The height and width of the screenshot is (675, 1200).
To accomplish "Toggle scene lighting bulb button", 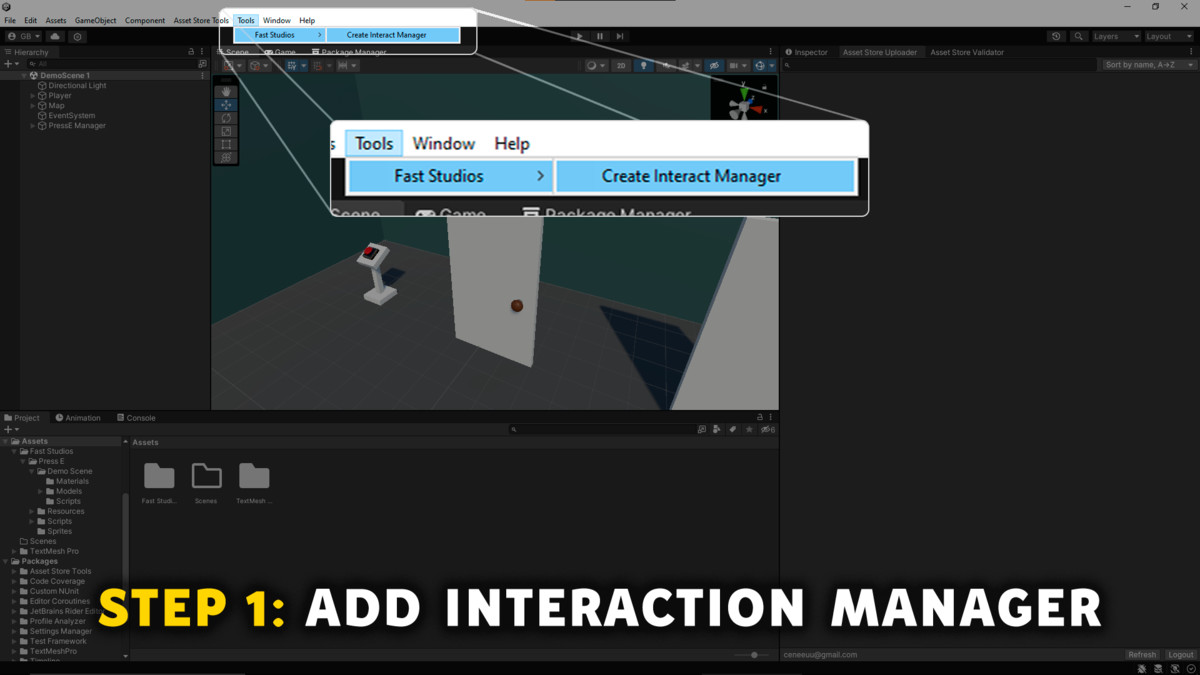I will point(643,66).
